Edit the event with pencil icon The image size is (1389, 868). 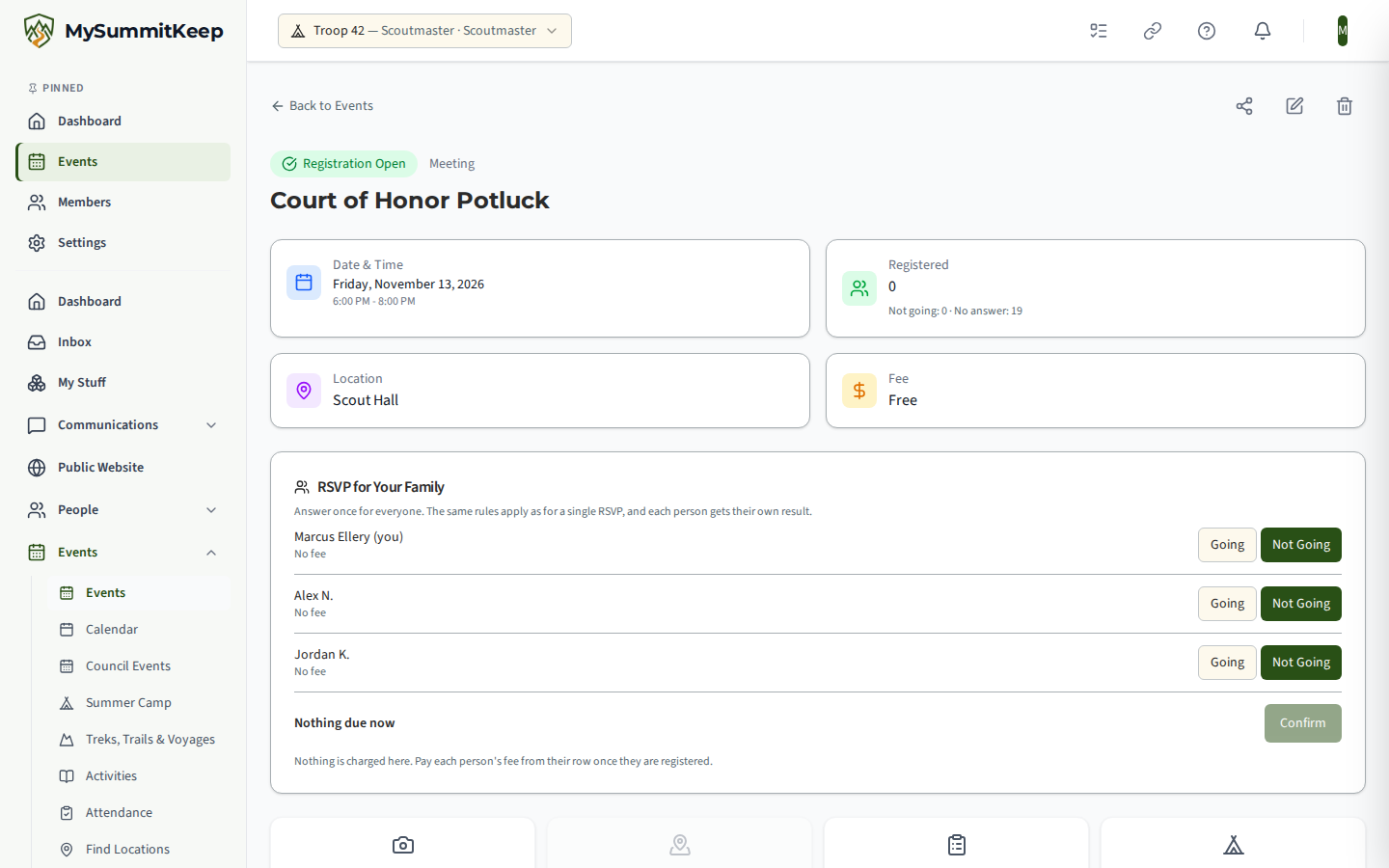tap(1294, 106)
